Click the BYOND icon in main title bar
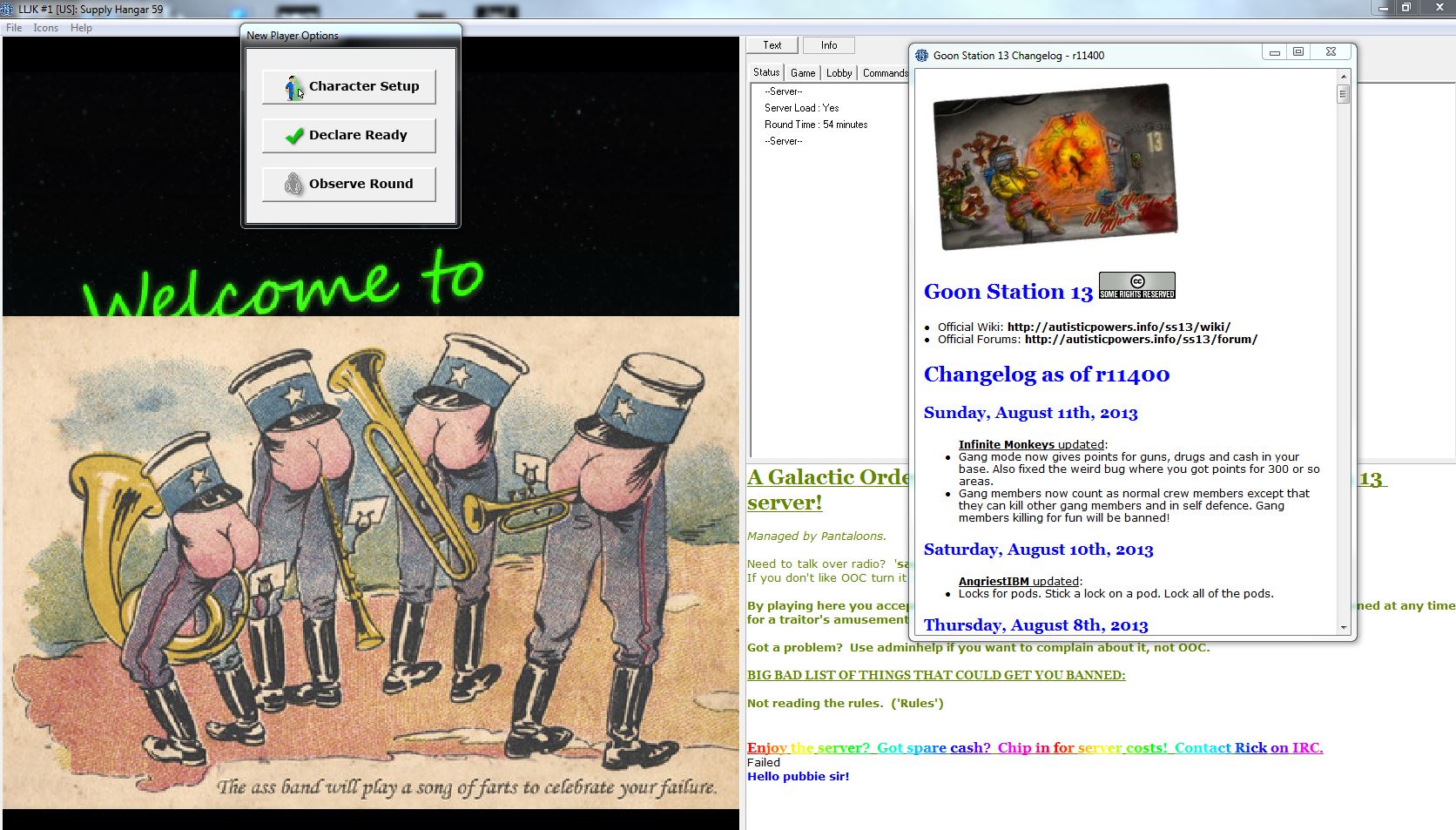This screenshot has width=1456, height=830. [x=9, y=9]
